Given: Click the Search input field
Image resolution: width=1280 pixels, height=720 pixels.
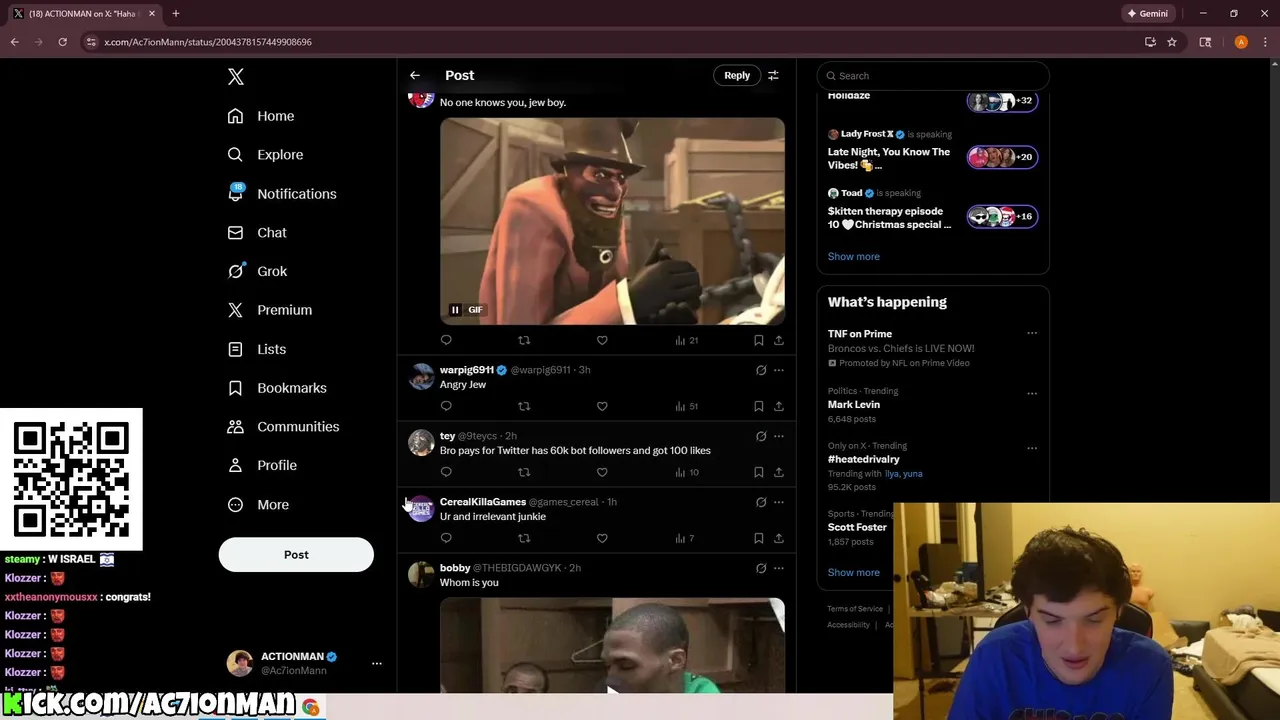Looking at the screenshot, I should tap(933, 76).
